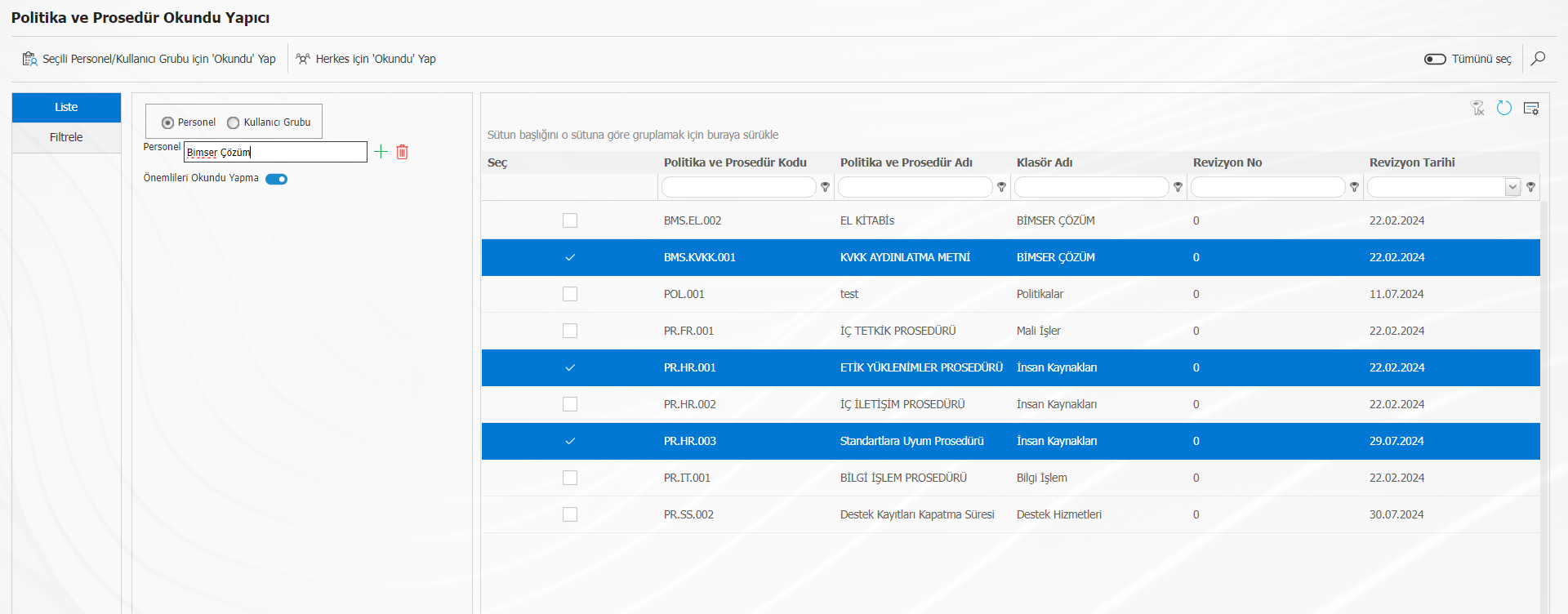
Task: Open the grid column settings icon
Action: pos(1531,109)
